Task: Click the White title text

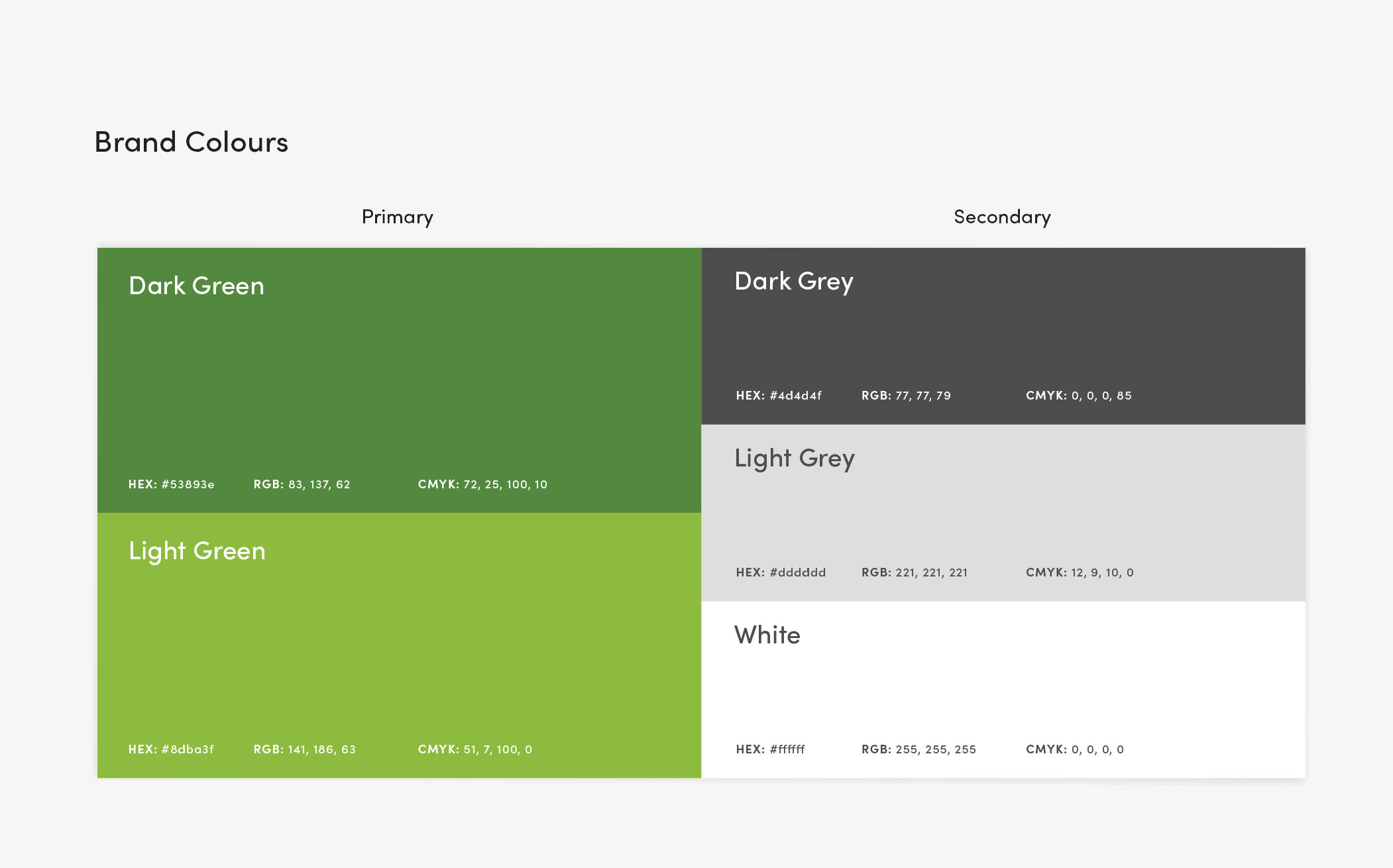Action: click(x=767, y=635)
